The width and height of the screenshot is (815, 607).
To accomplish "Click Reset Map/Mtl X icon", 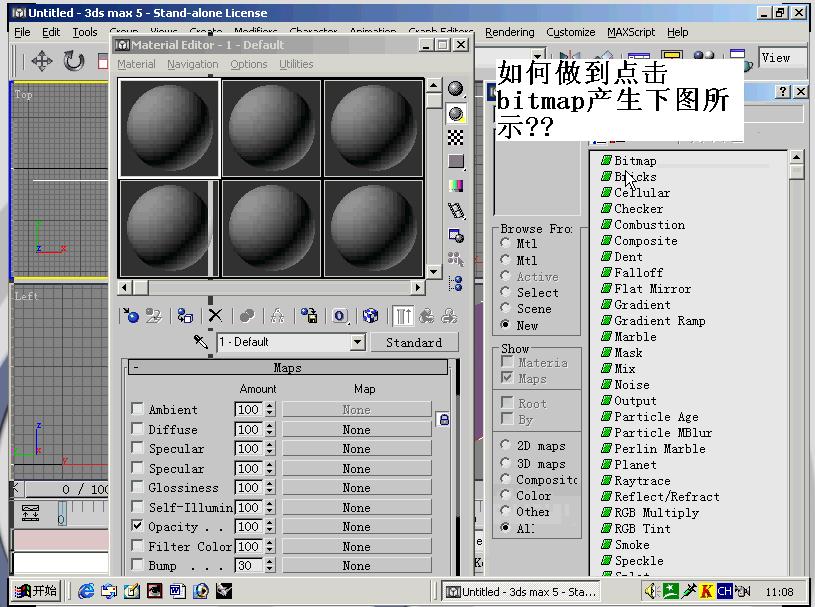I will click(215, 315).
